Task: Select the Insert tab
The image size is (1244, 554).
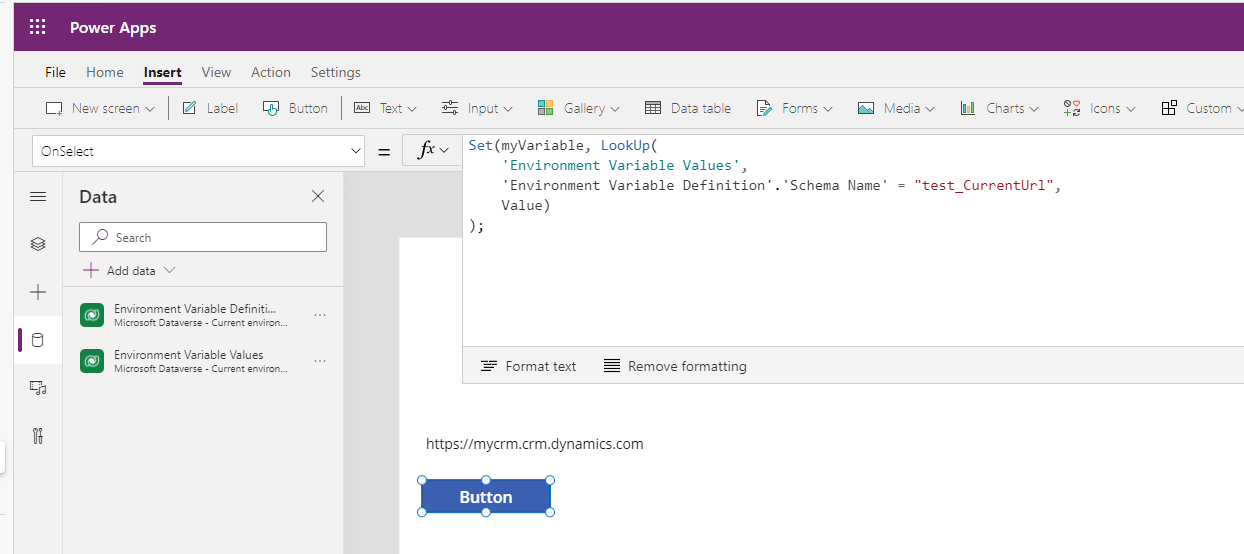Action: (163, 72)
